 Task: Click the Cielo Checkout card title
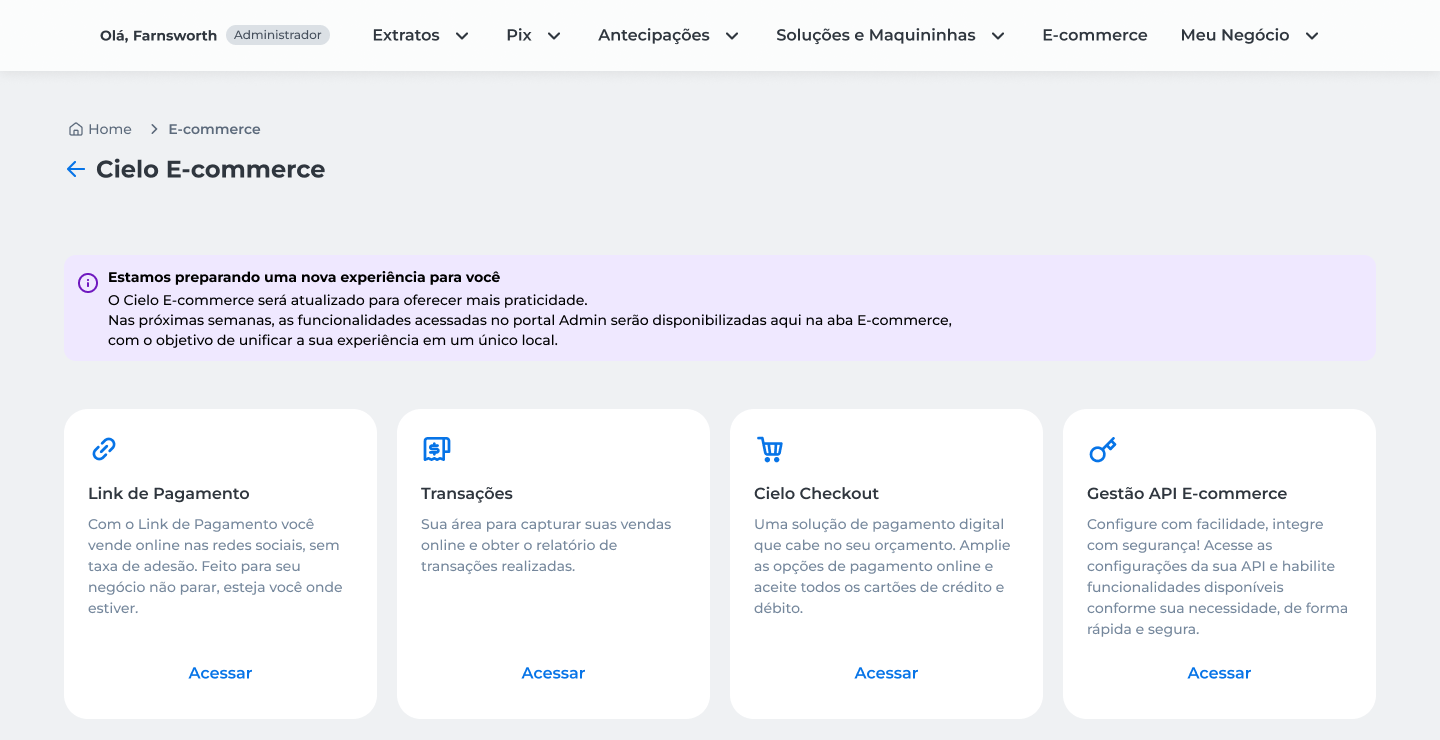pos(816,493)
